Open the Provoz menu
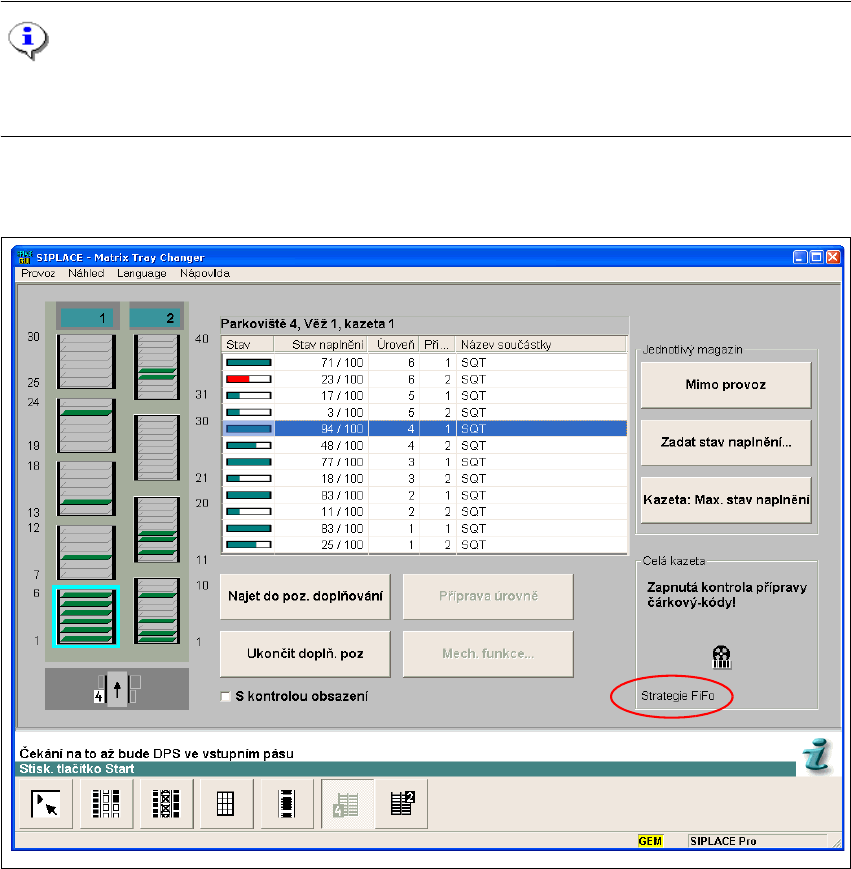The image size is (851, 869). tap(39, 273)
